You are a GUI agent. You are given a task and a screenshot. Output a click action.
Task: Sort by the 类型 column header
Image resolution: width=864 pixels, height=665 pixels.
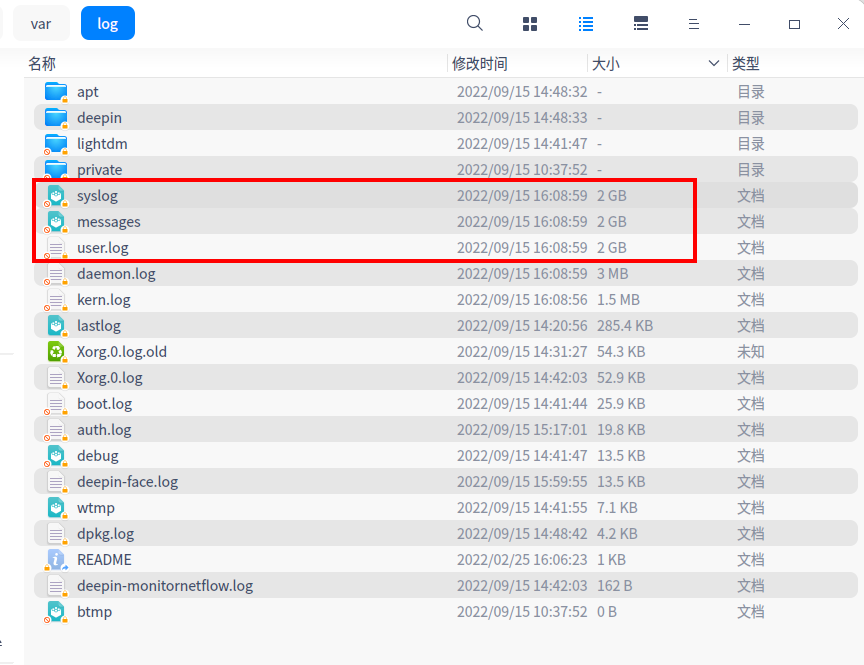click(746, 64)
